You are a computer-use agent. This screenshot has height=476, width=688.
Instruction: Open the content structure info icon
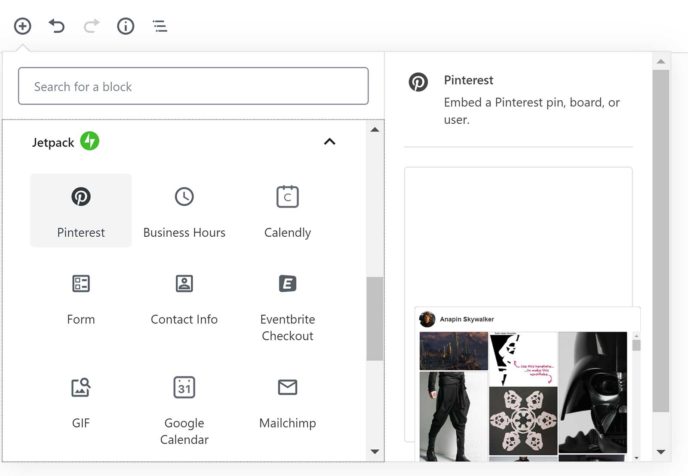pyautogui.click(x=125, y=26)
